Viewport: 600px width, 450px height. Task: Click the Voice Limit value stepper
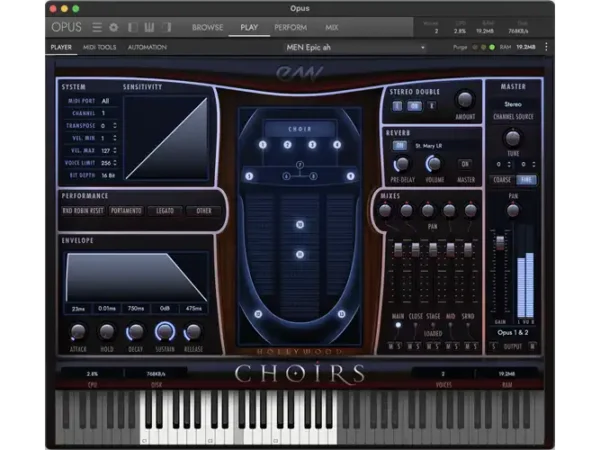pos(115,163)
